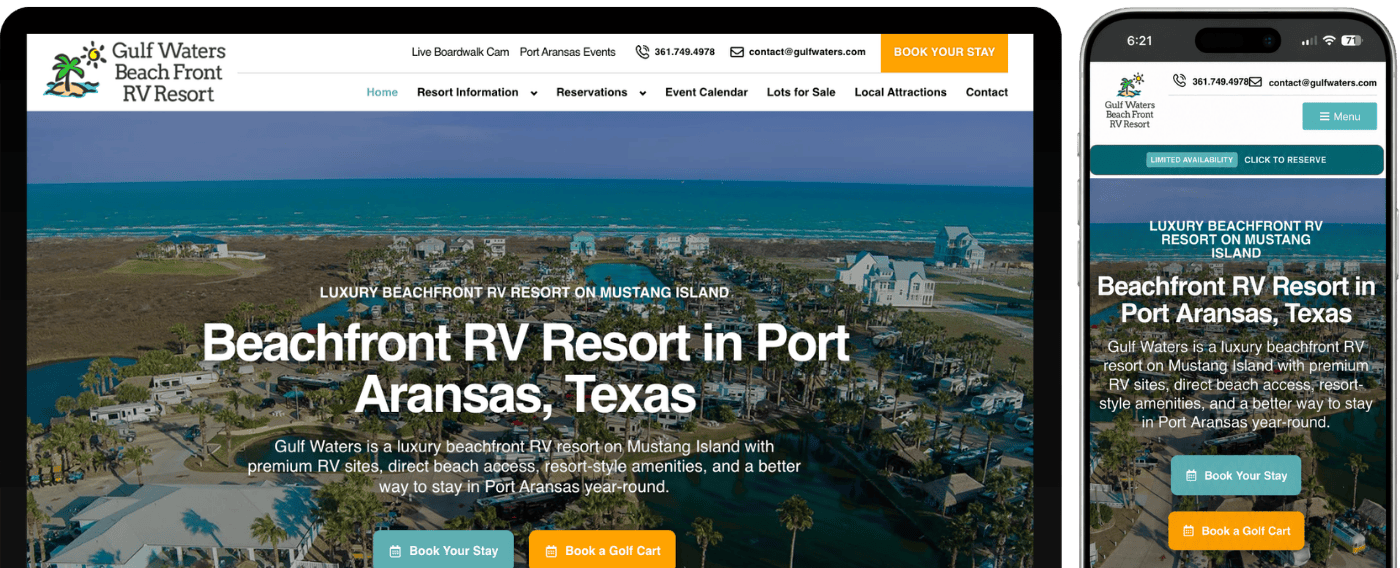
Task: Click the desktop headline Beachfront RV Resort in Port Aransas
Action: [x=526, y=368]
